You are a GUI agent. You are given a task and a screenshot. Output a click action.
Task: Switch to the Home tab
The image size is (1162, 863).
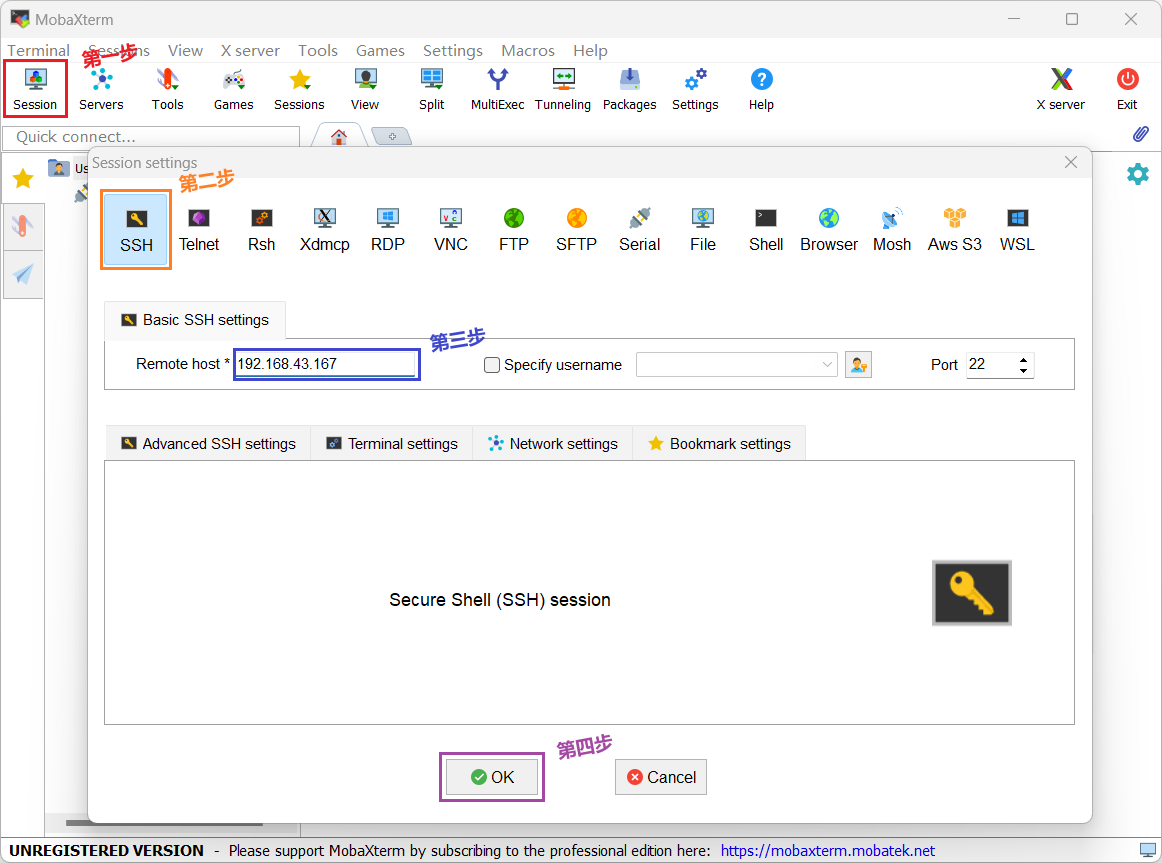point(339,136)
